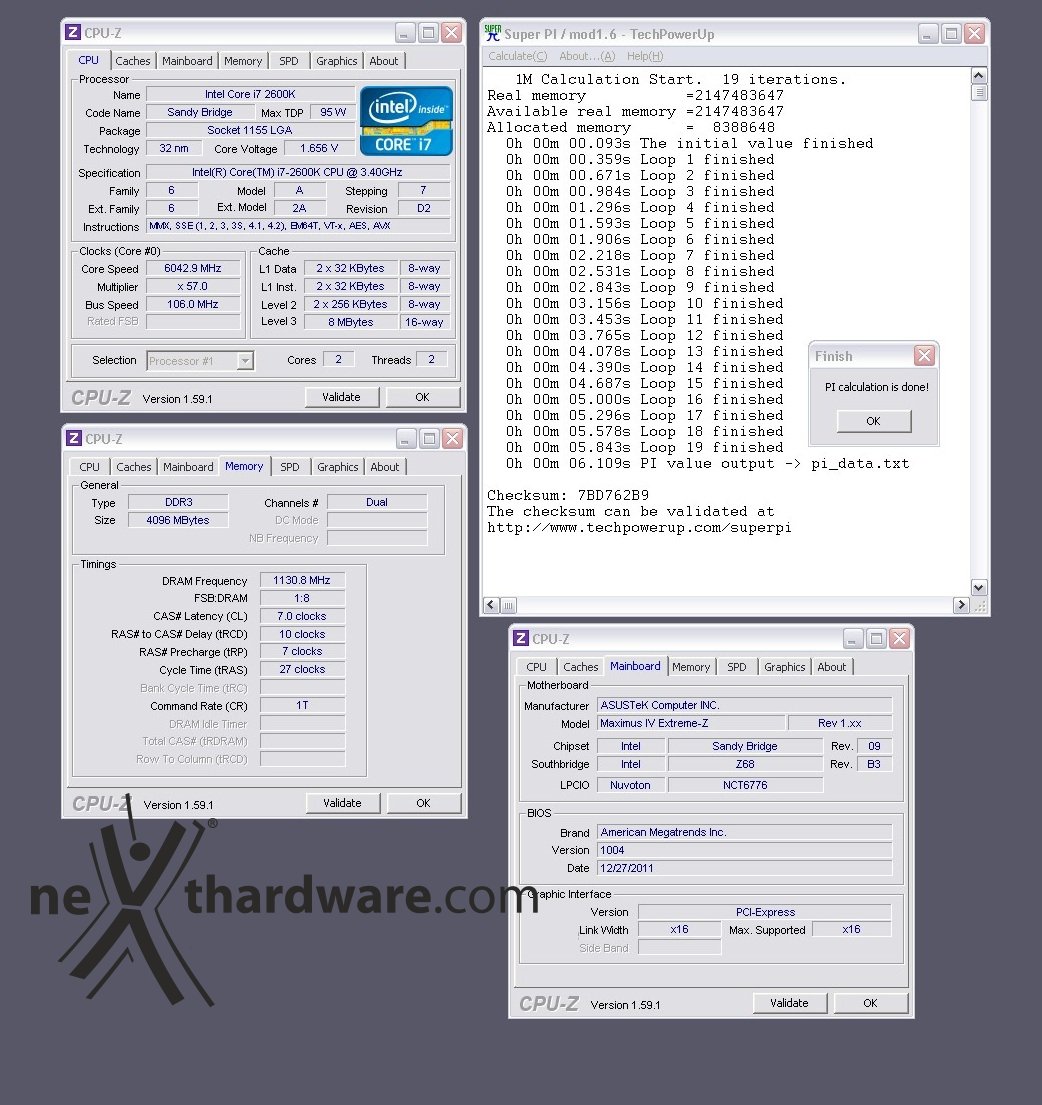Image resolution: width=1042 pixels, height=1105 pixels.
Task: Close the CPU-Z Memory window
Action: point(452,438)
